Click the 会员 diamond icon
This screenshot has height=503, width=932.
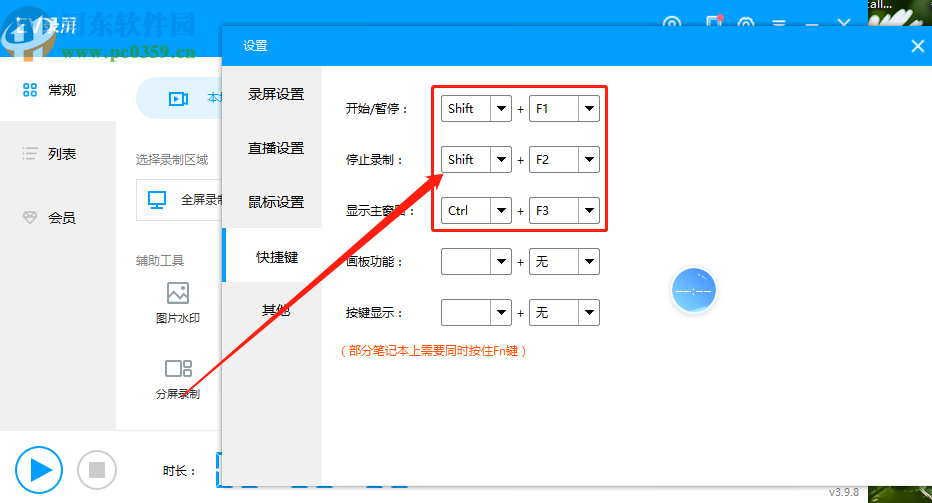pyautogui.click(x=30, y=218)
